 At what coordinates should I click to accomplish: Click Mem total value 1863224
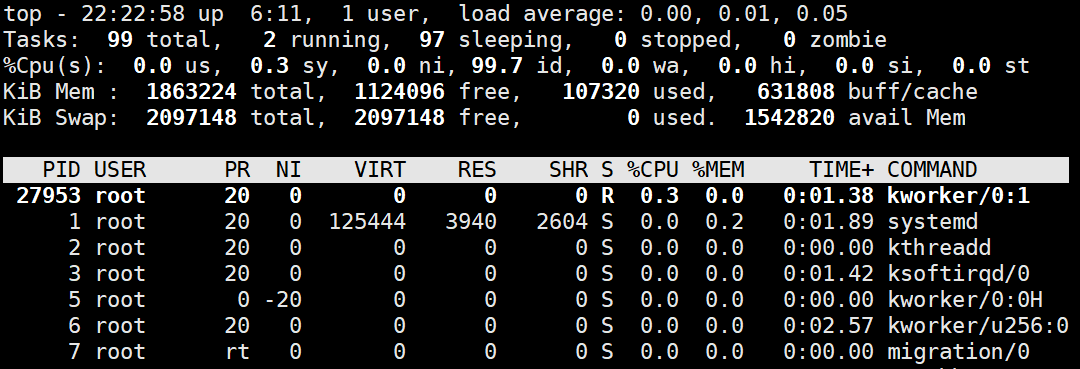point(191,92)
